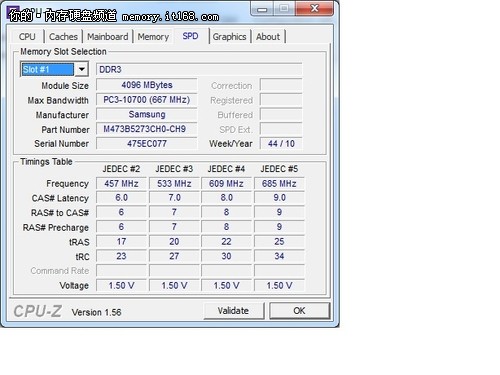
Task: Click the Samsung manufacturer value
Action: tap(147, 114)
